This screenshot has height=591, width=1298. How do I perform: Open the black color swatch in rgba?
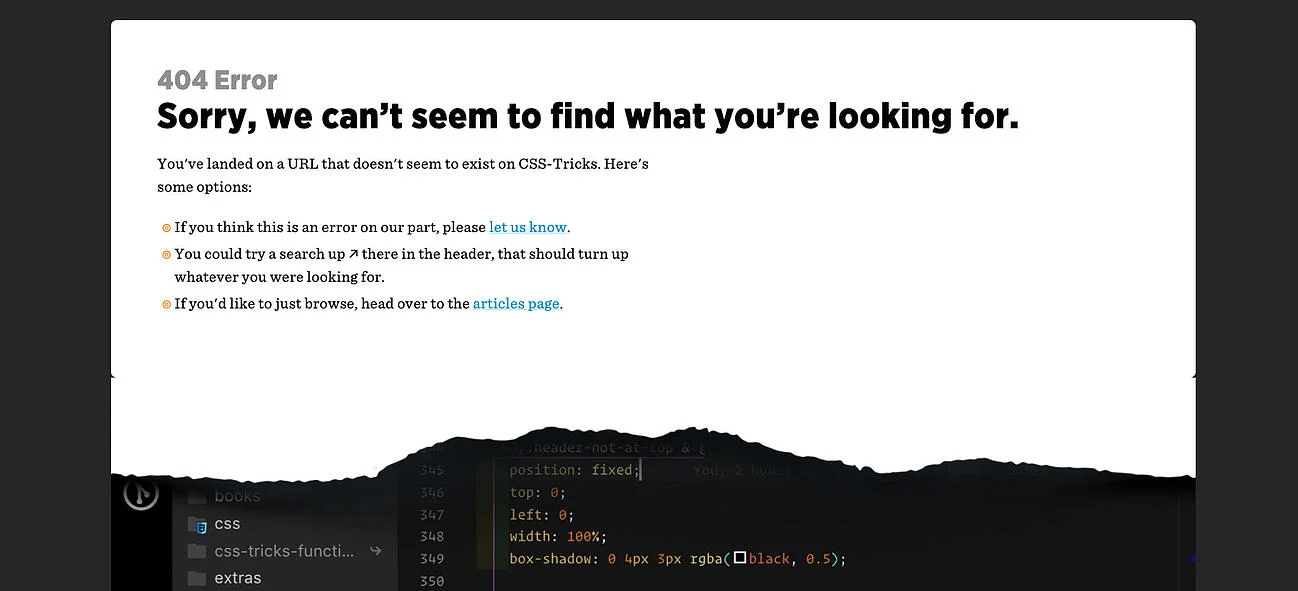pyautogui.click(x=740, y=558)
